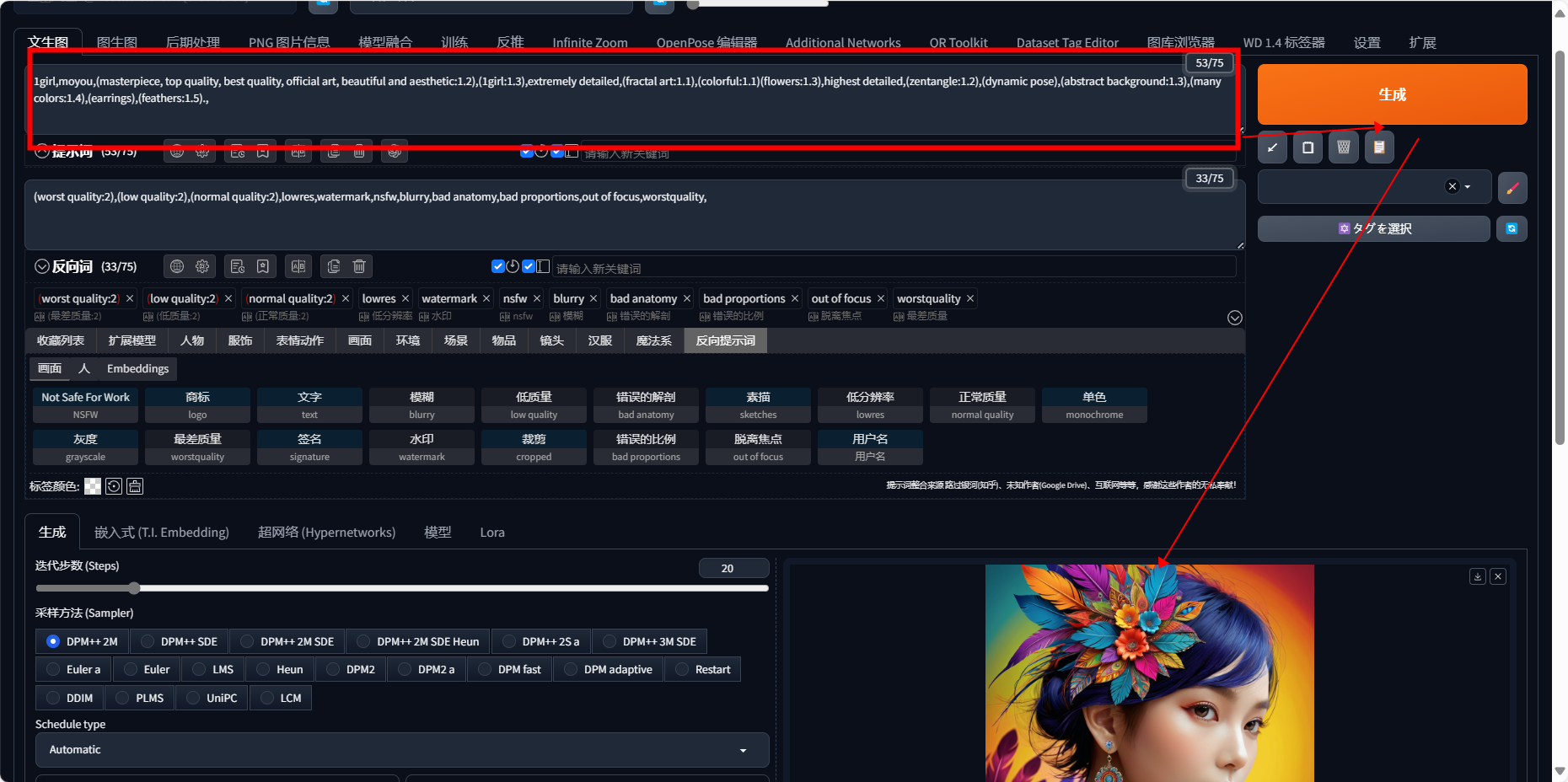Screen dimensions: 1568x782
Task: Select the Euler a sampler
Action: (72, 669)
